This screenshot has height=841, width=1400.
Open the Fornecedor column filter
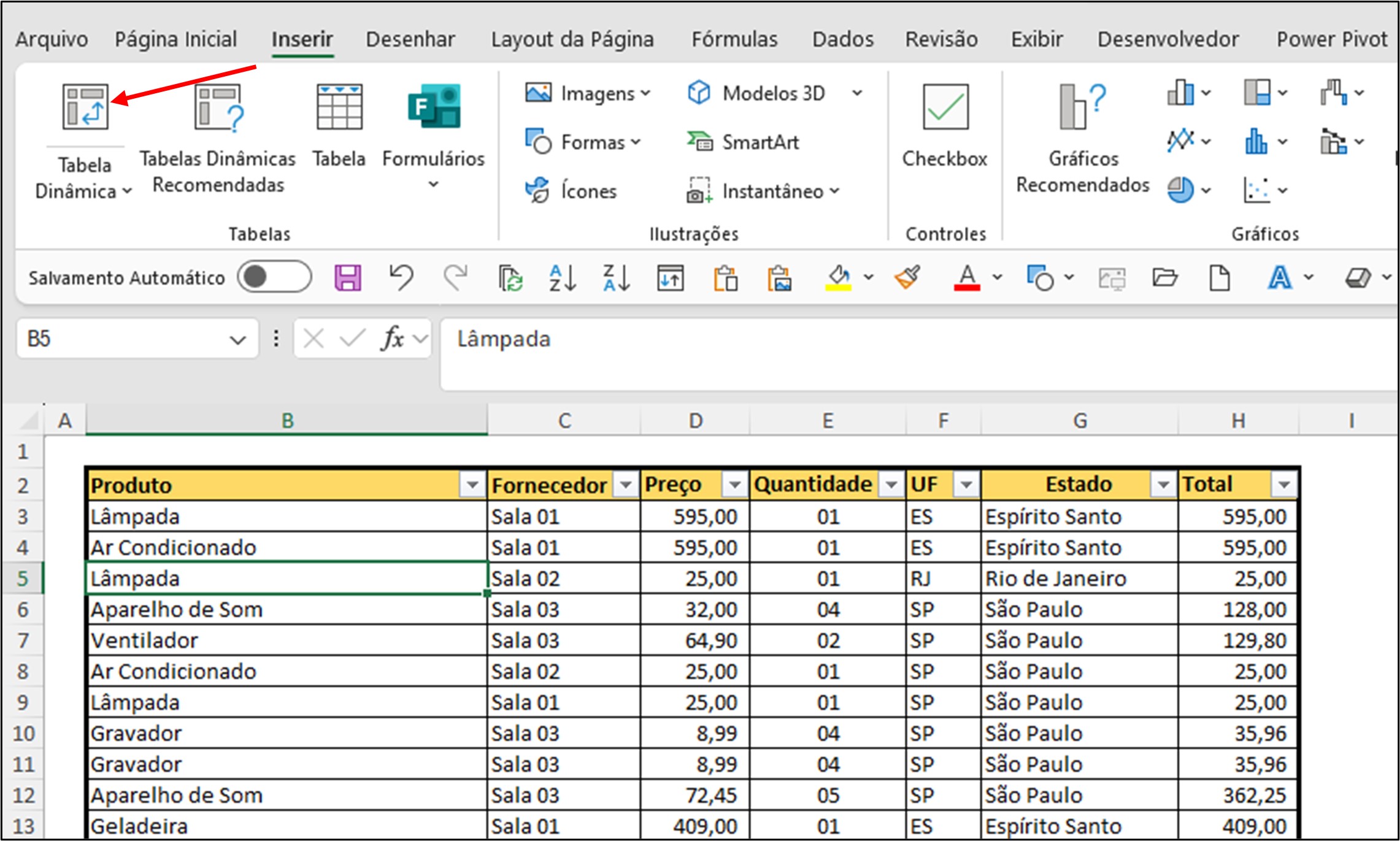tap(625, 485)
